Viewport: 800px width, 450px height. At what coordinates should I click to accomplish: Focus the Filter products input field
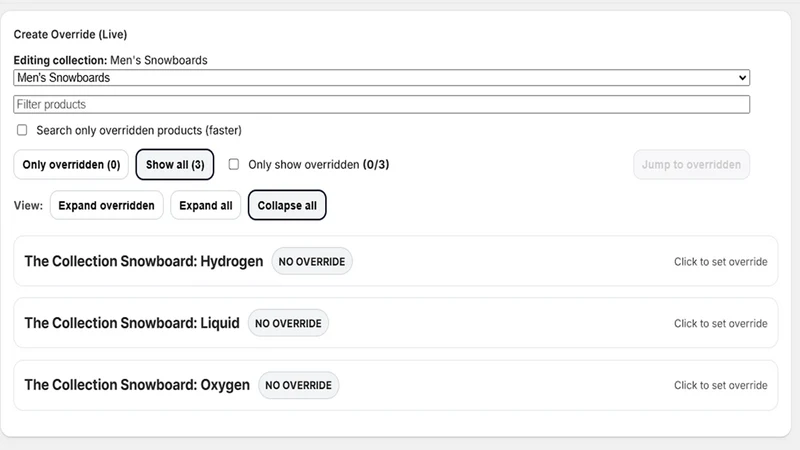click(381, 104)
